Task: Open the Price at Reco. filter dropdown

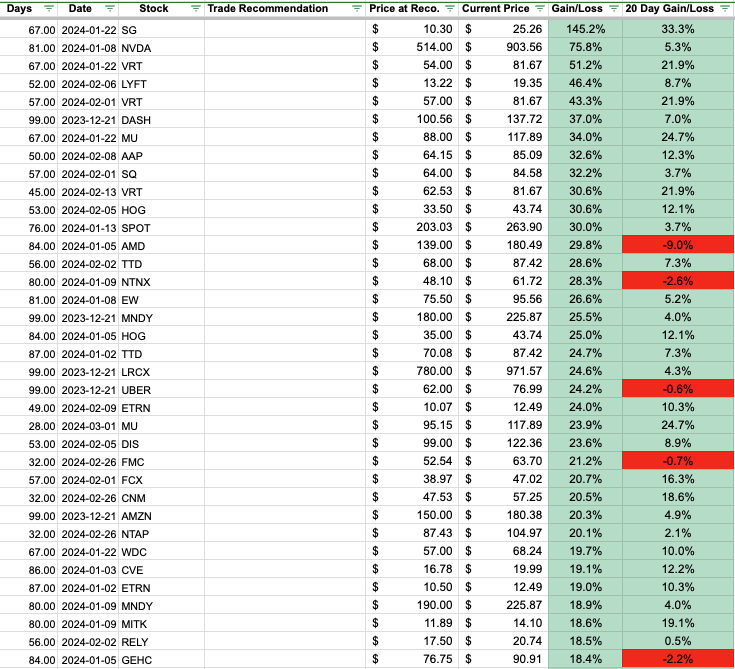Action: coord(450,8)
